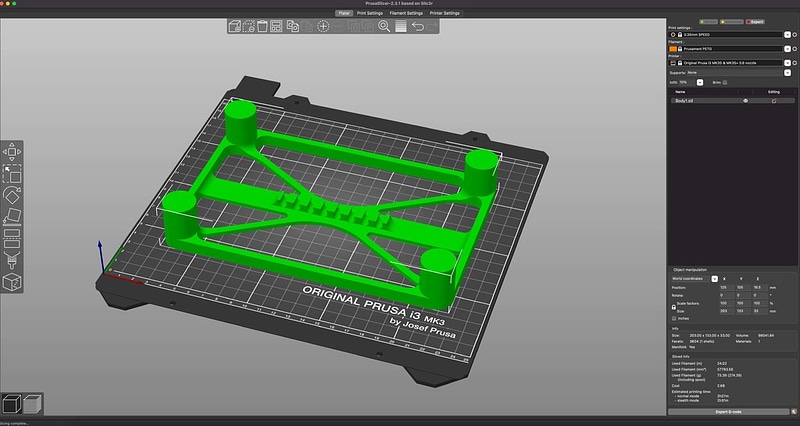Image resolution: width=800 pixels, height=426 pixels.
Task: Select the Seam painting tool
Action: (12, 282)
